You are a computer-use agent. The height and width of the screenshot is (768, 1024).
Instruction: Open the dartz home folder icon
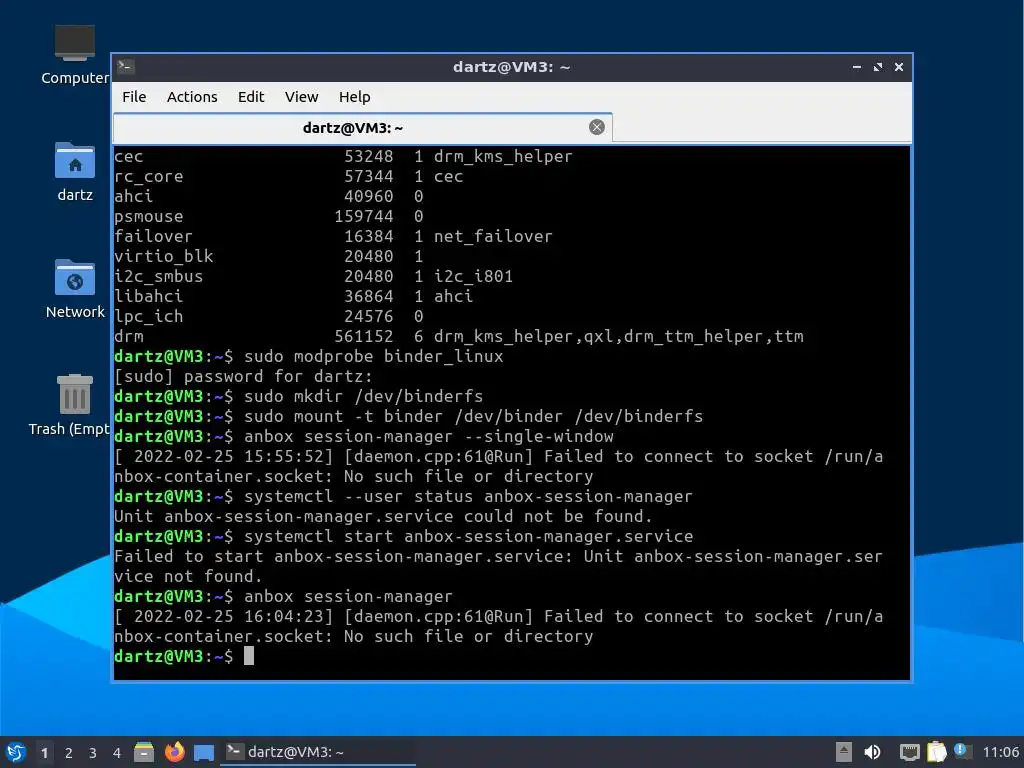[x=74, y=172]
